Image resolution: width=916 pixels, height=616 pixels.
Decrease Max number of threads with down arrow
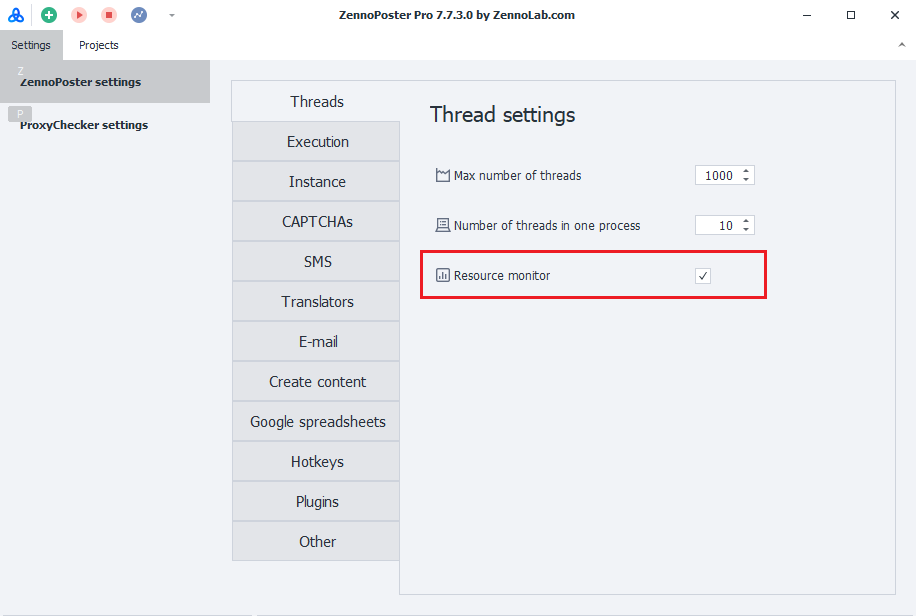tap(746, 179)
